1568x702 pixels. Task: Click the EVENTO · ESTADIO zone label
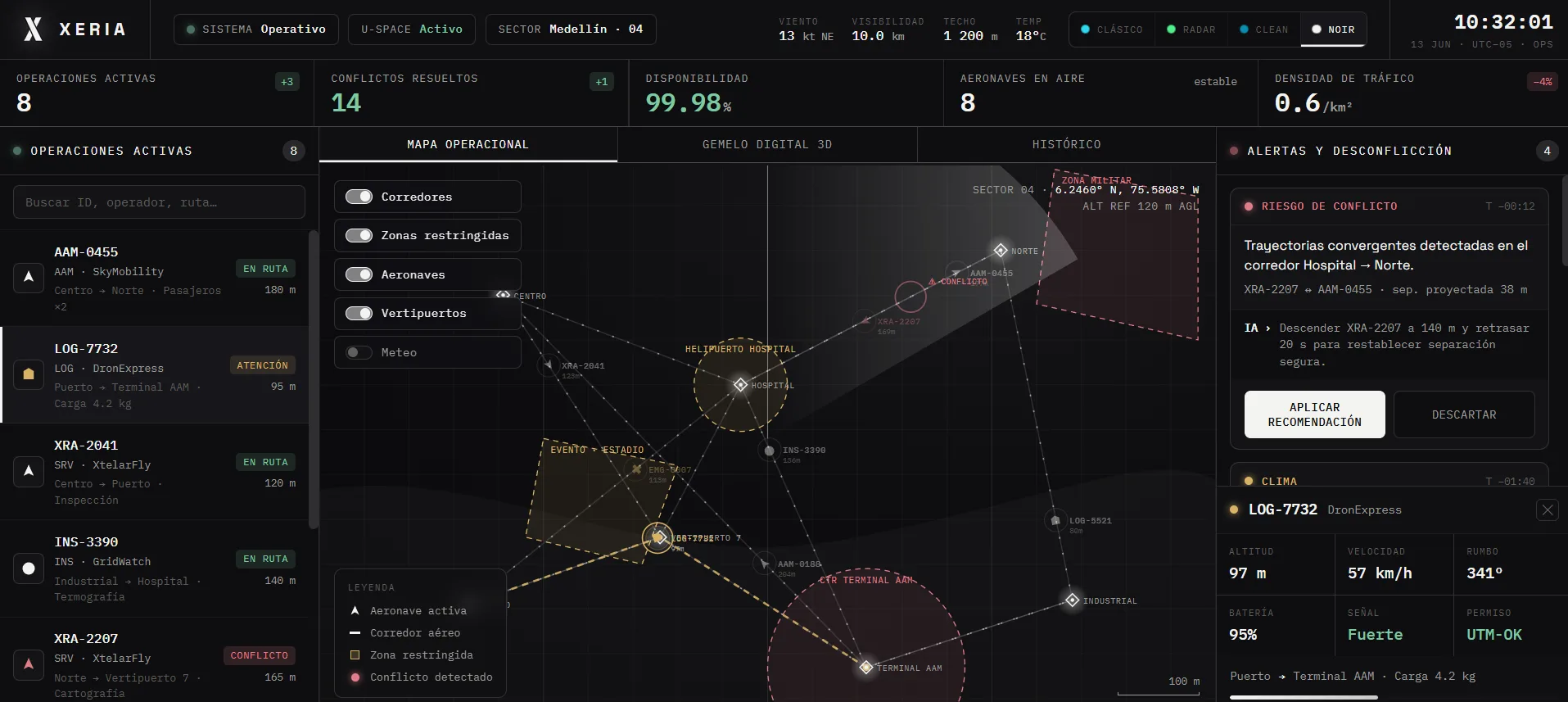coord(597,450)
